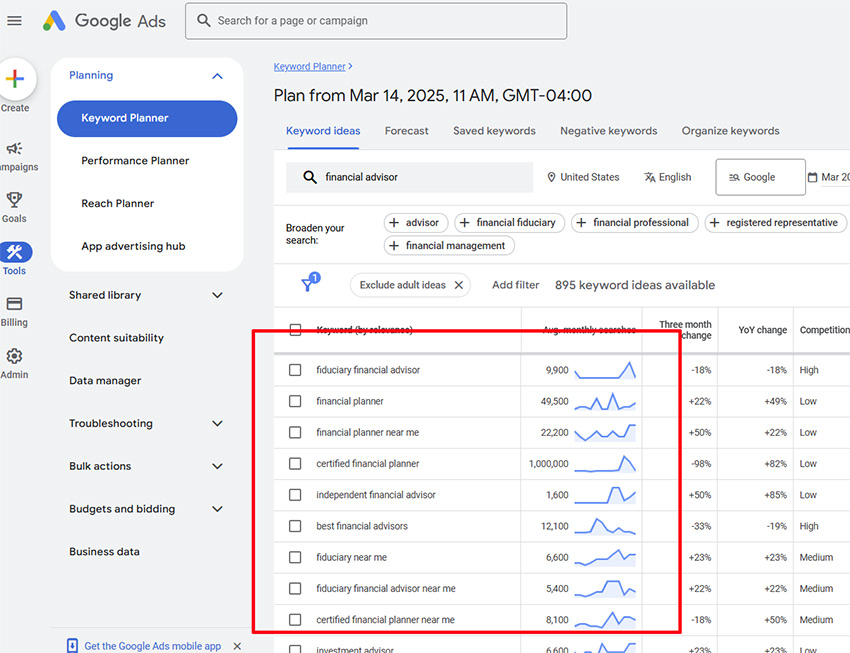Image resolution: width=850 pixels, height=653 pixels.
Task: Open the navigation hamburger menu
Action: pos(15,20)
